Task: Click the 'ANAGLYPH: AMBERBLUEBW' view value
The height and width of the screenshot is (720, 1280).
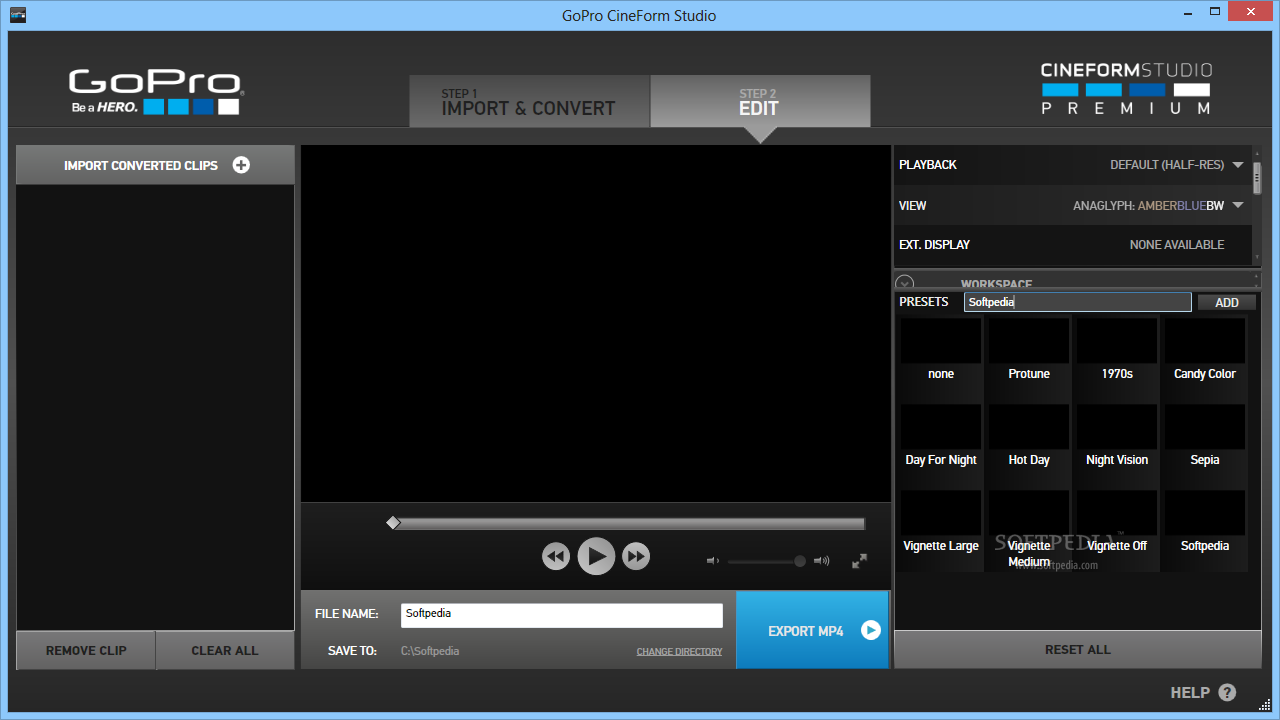Action: 1149,206
